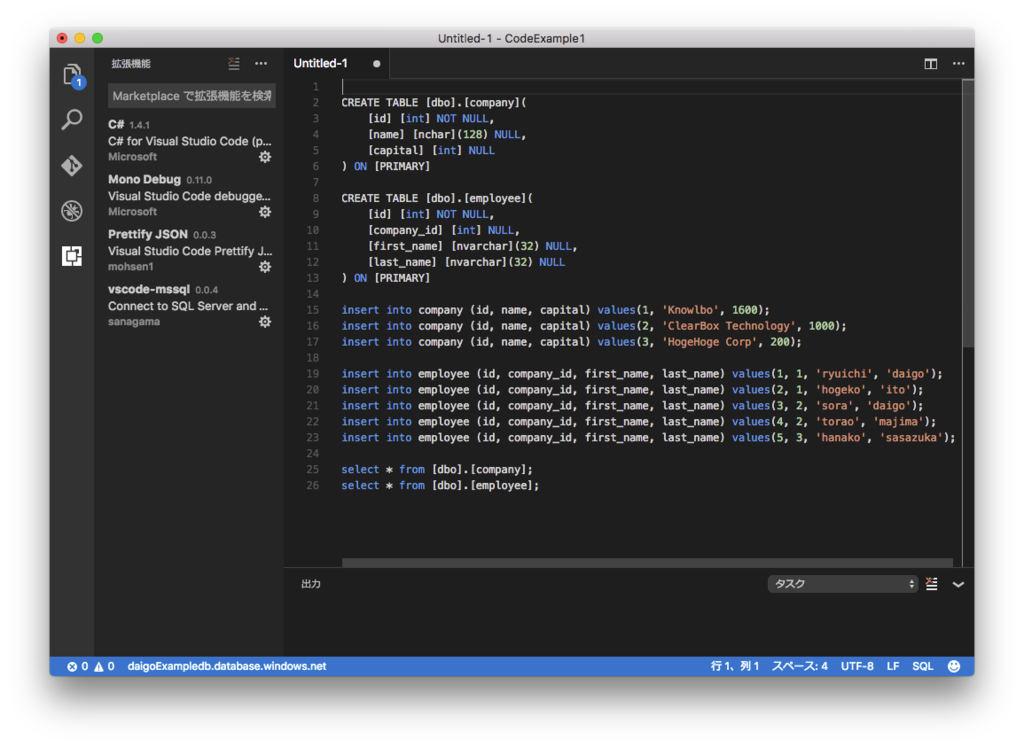
Task: Open the Source Control git view
Action: pyautogui.click(x=72, y=165)
